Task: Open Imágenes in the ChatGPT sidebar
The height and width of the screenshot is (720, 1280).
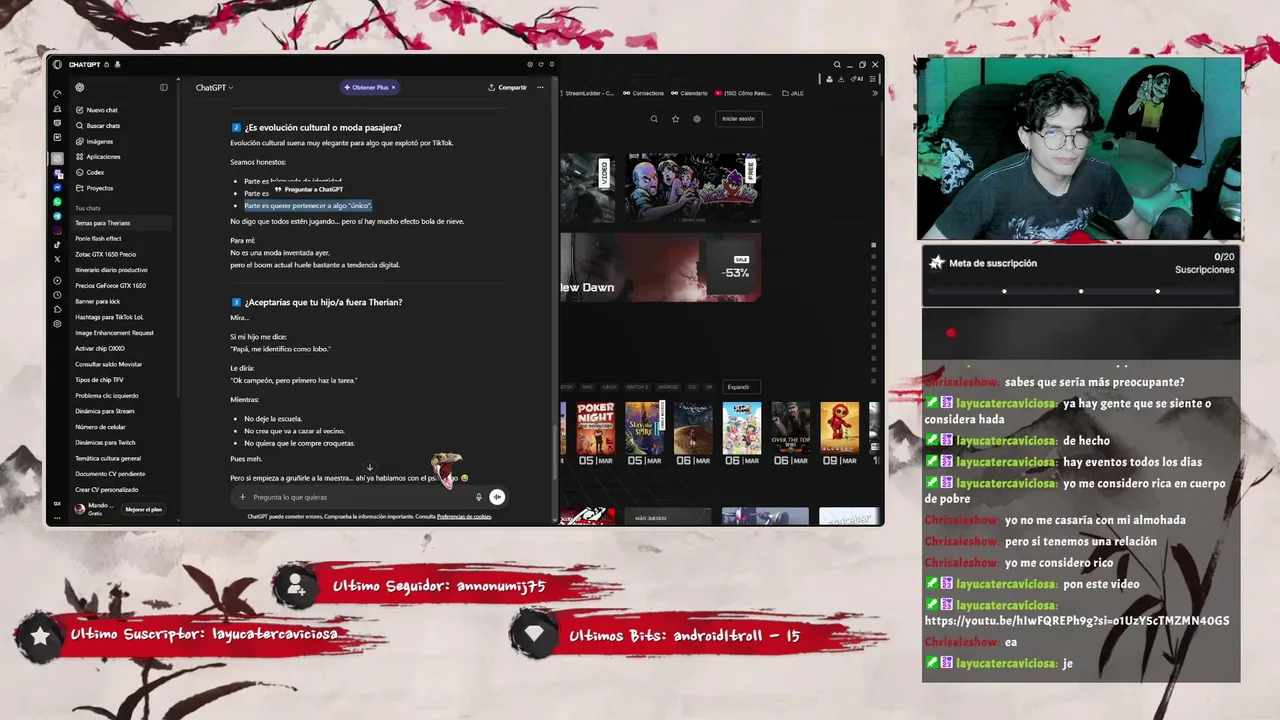Action: [93, 141]
